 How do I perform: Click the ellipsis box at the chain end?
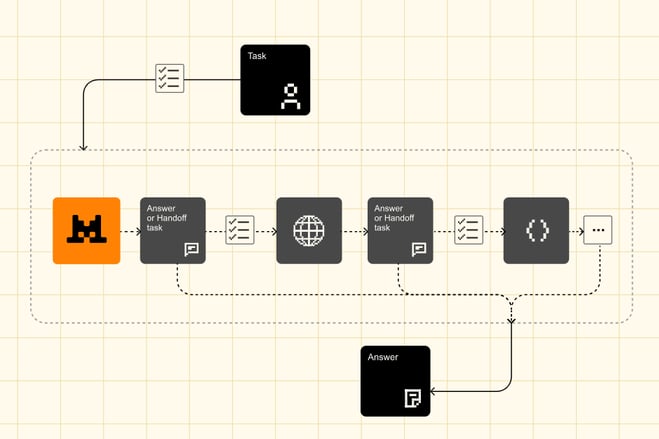598,230
